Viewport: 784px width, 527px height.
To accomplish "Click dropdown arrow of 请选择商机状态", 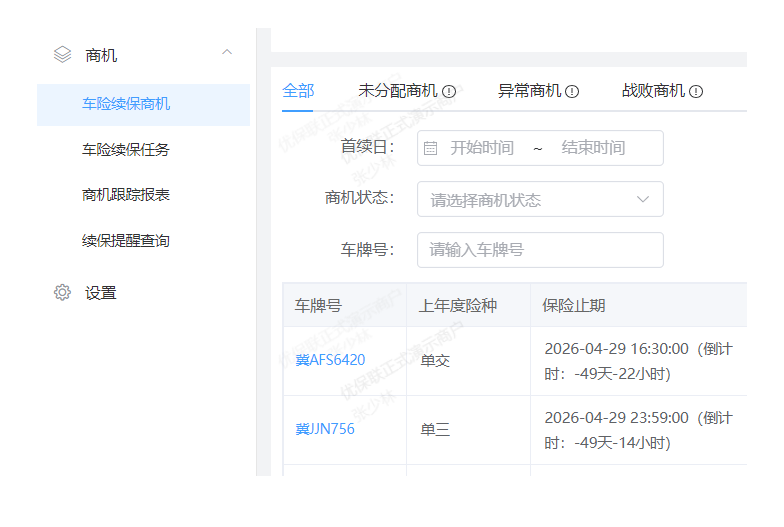I will tap(643, 199).
